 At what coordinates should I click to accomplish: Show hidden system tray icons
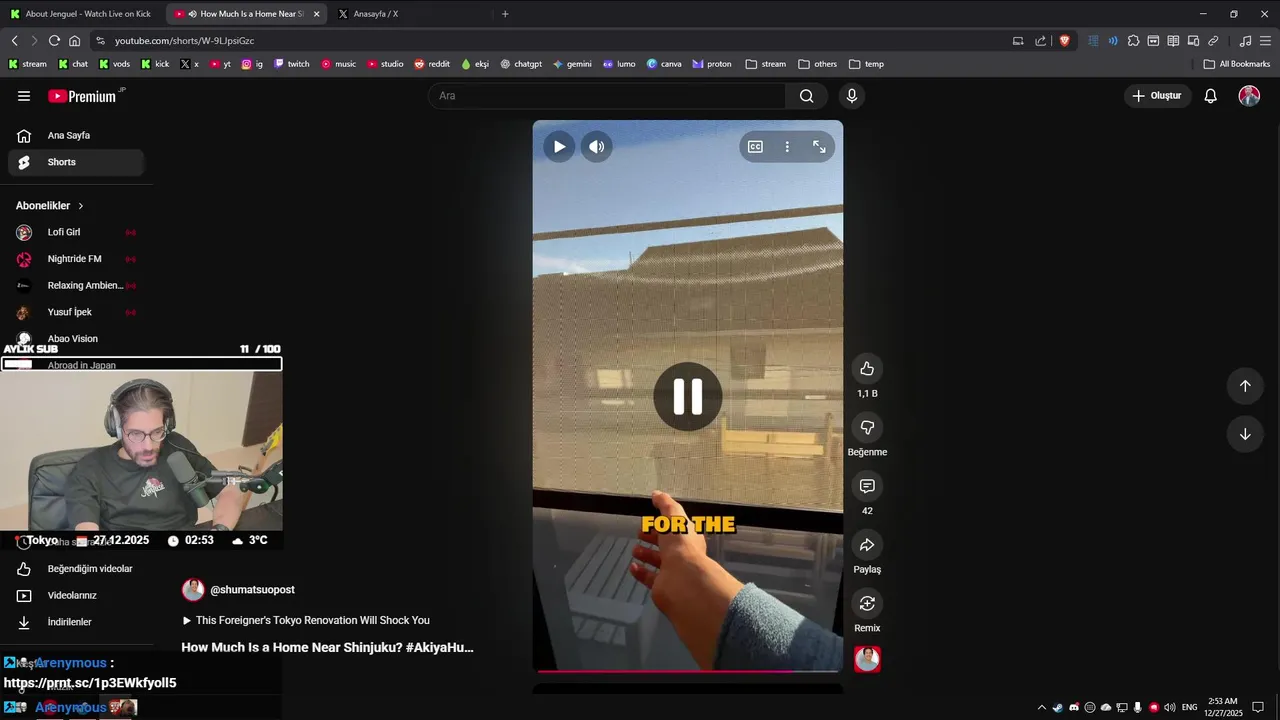1041,707
